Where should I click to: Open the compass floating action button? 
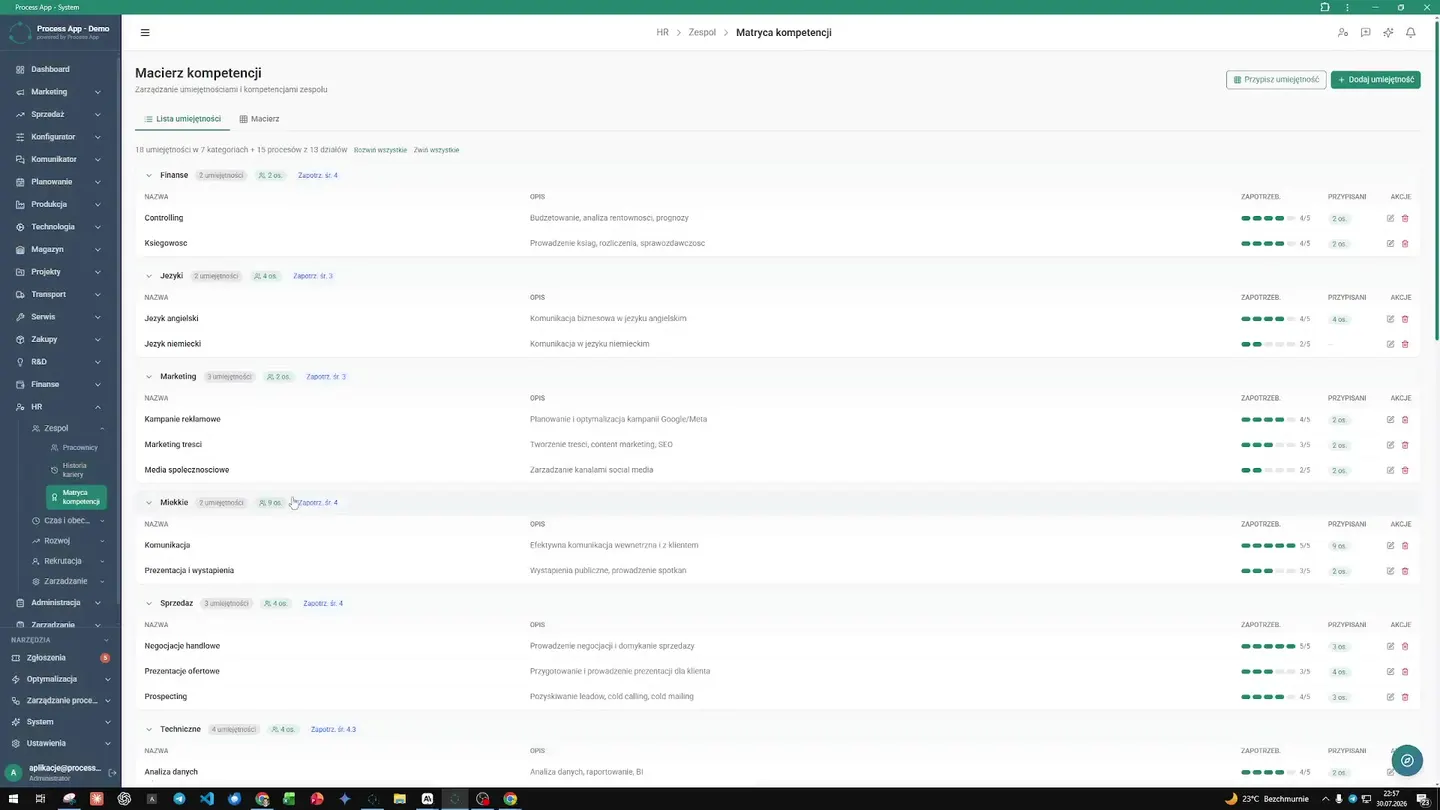point(1407,761)
